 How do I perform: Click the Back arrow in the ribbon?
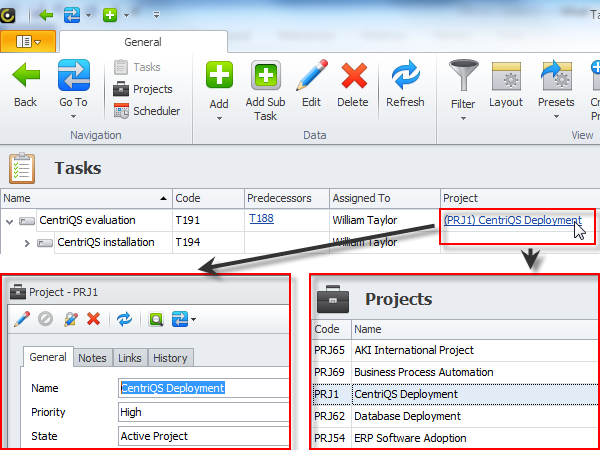(x=25, y=80)
